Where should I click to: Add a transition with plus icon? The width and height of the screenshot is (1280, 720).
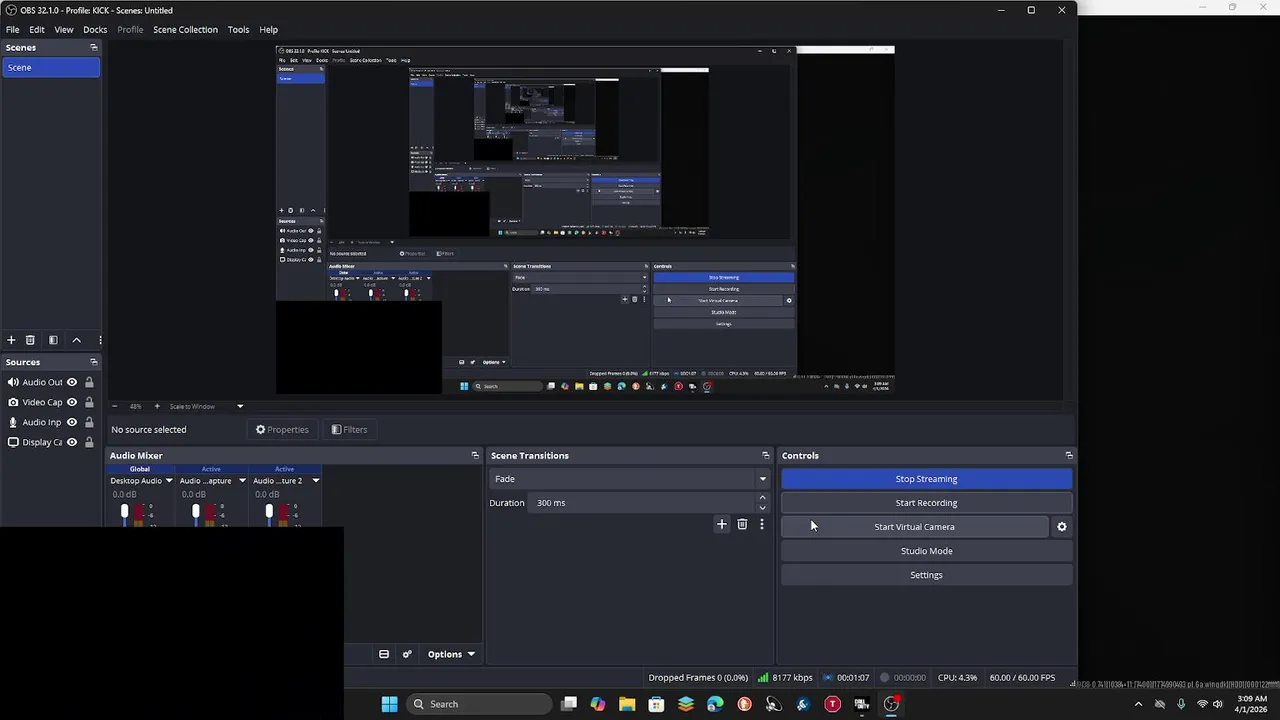click(x=722, y=524)
